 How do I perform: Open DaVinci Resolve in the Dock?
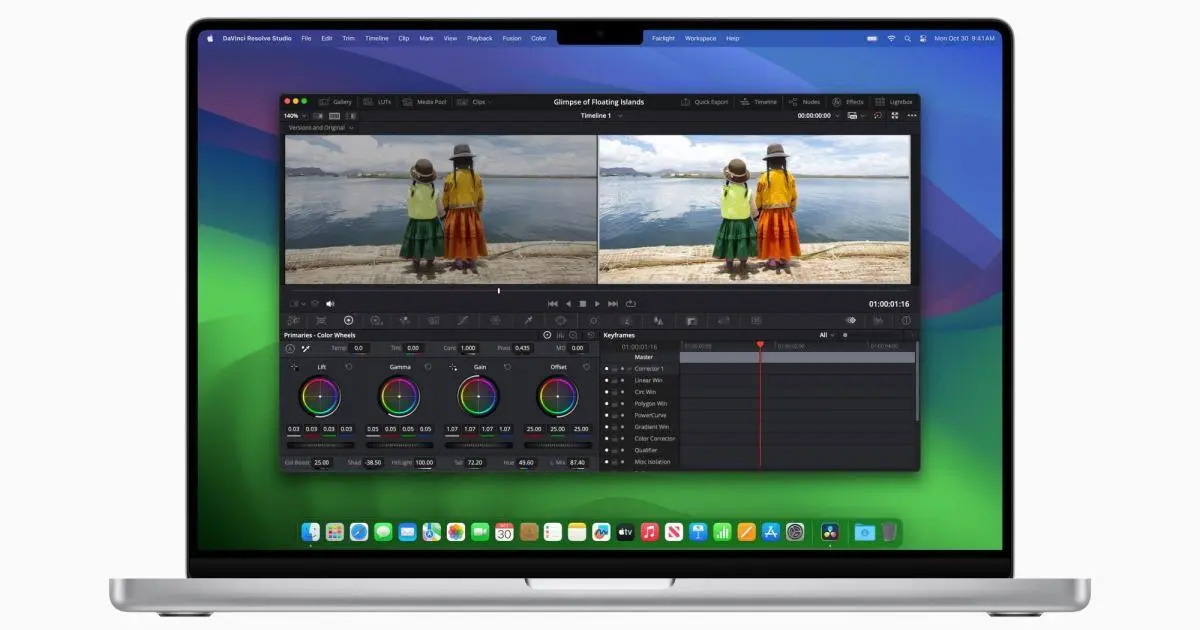830,532
